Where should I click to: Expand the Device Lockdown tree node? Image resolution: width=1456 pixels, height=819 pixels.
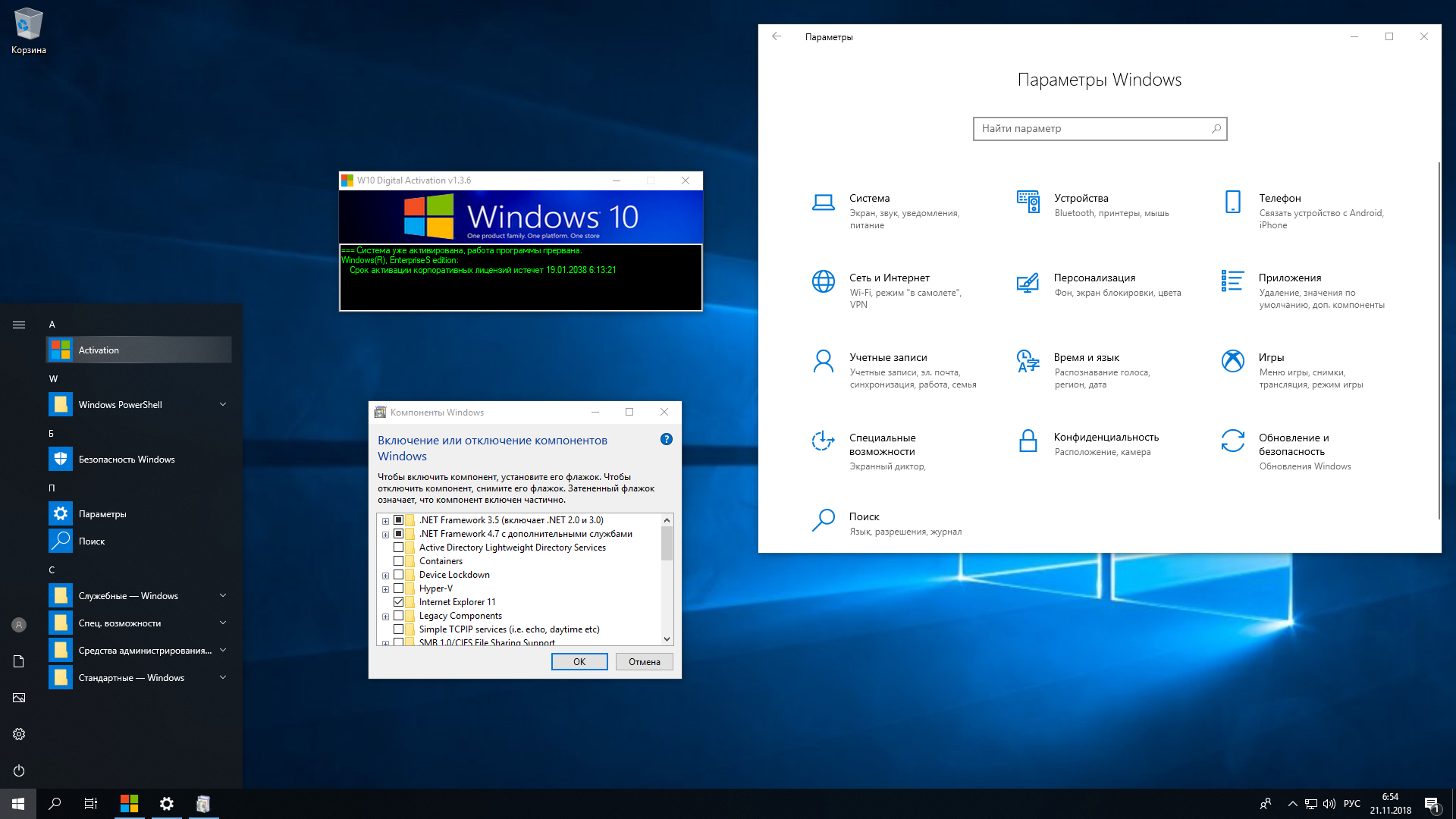385,576
